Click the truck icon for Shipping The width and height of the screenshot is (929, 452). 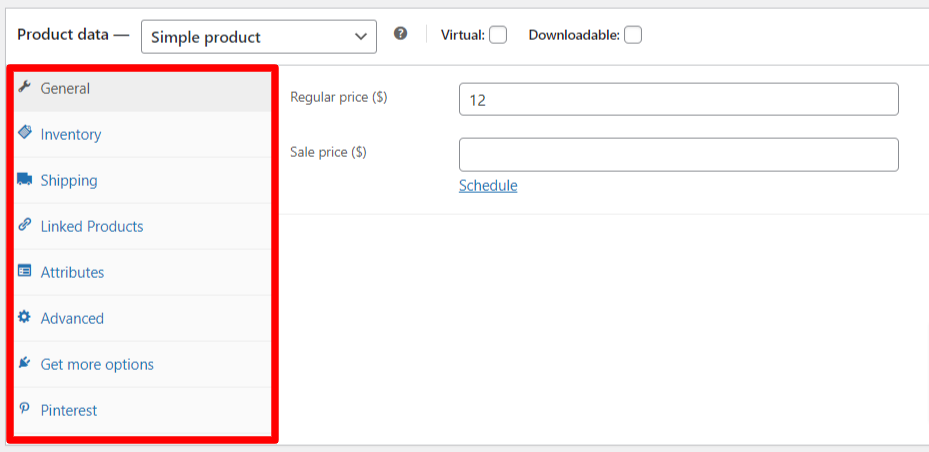point(25,180)
